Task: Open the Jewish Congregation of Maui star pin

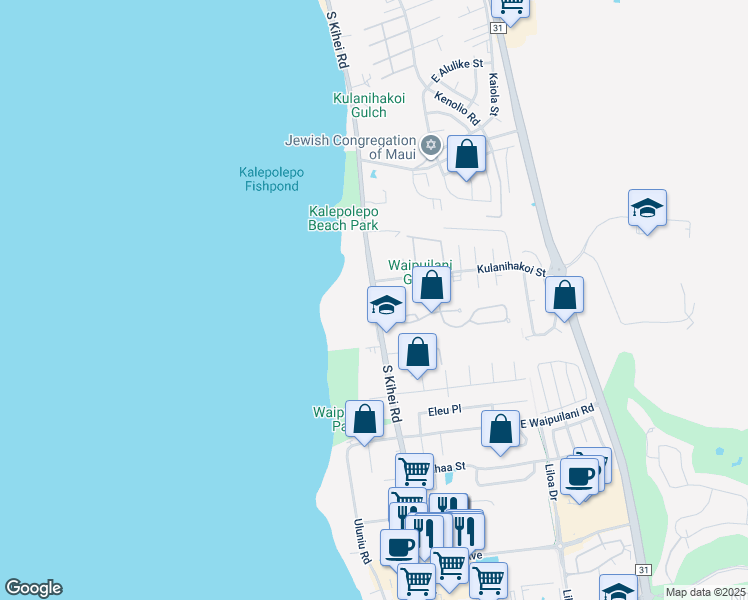Action: [431, 145]
